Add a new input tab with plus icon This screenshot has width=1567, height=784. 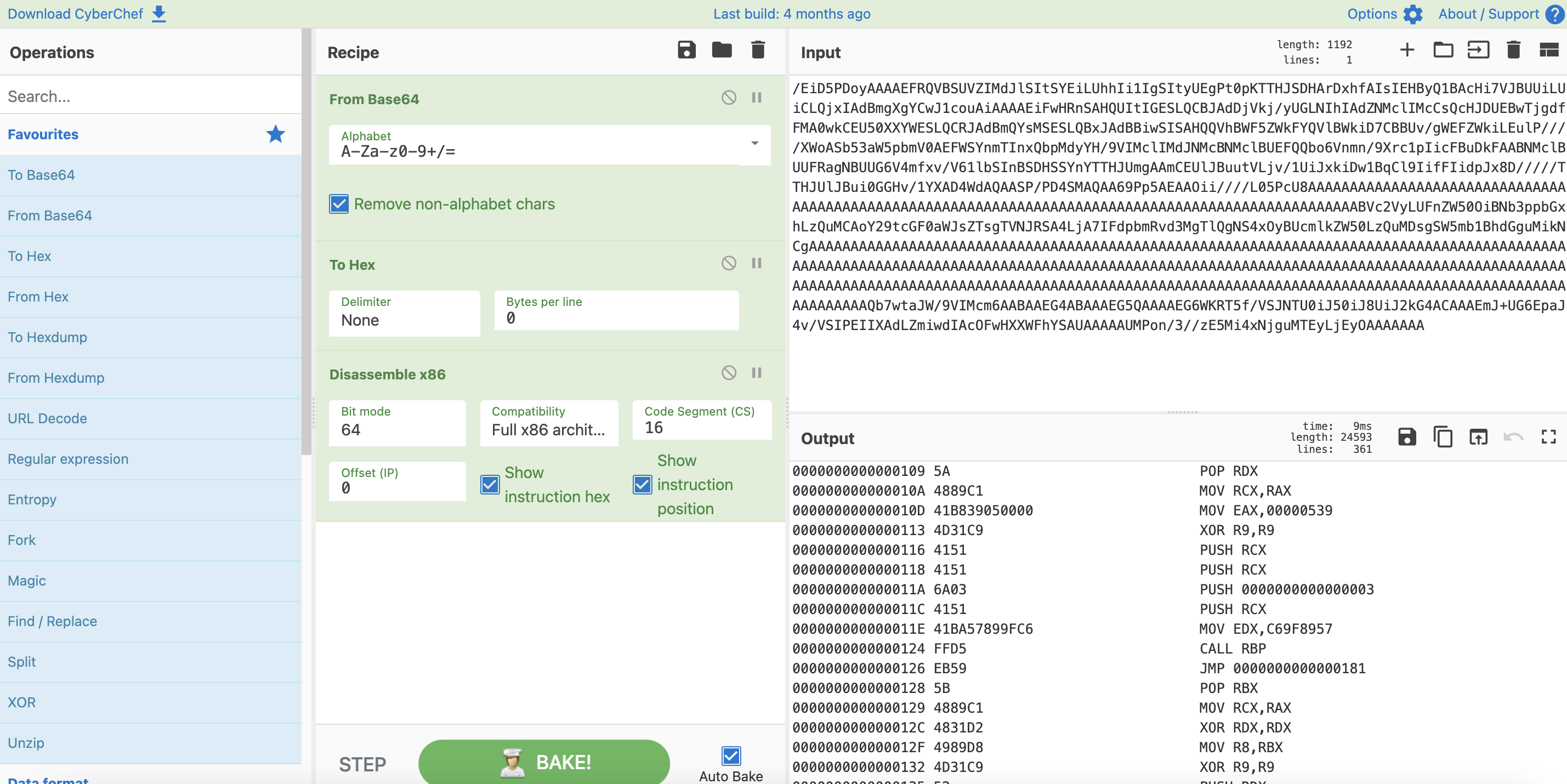pyautogui.click(x=1407, y=50)
